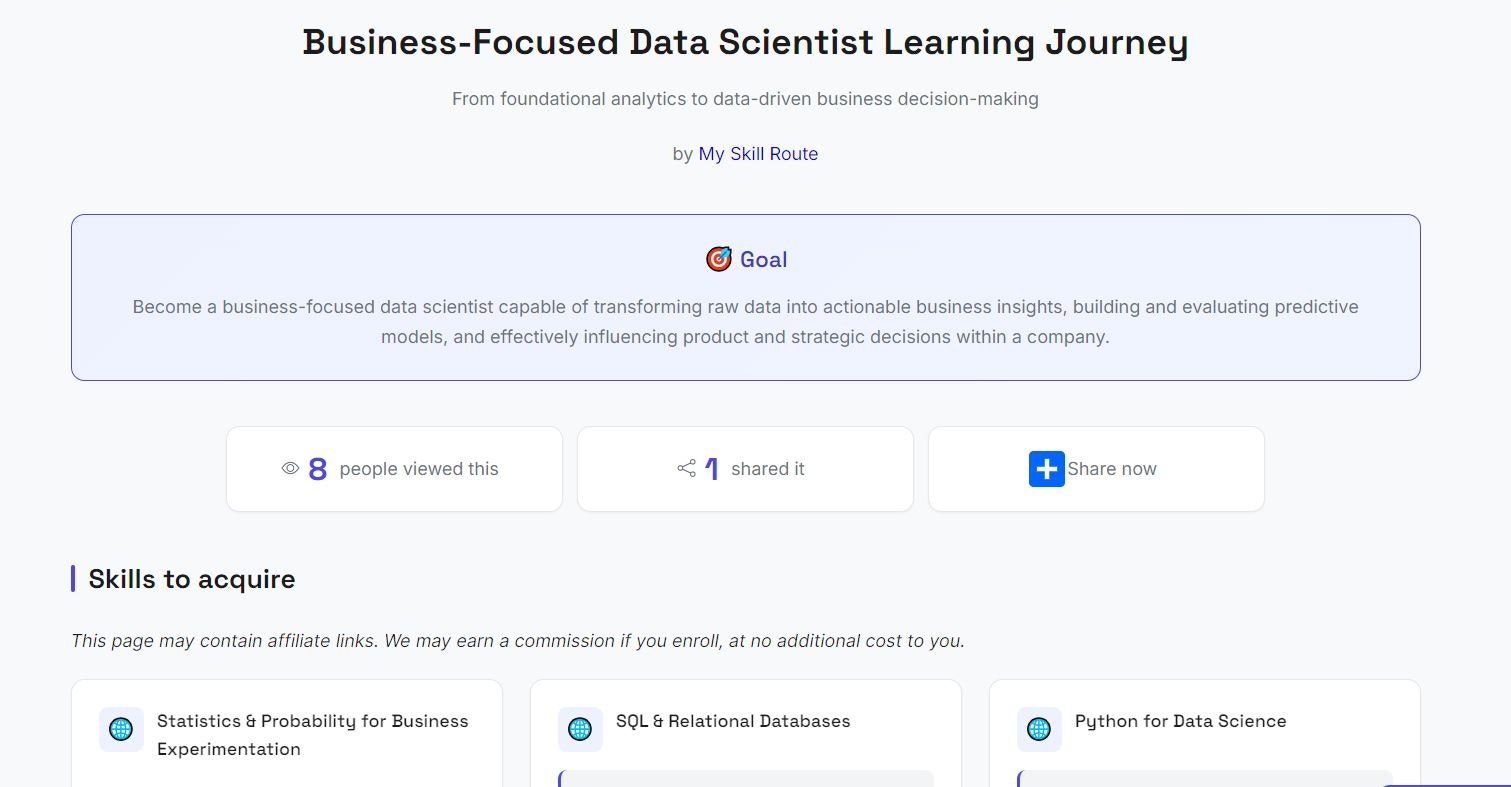Click the globe icon on SQL card
This screenshot has width=1511, height=787.
(x=580, y=729)
